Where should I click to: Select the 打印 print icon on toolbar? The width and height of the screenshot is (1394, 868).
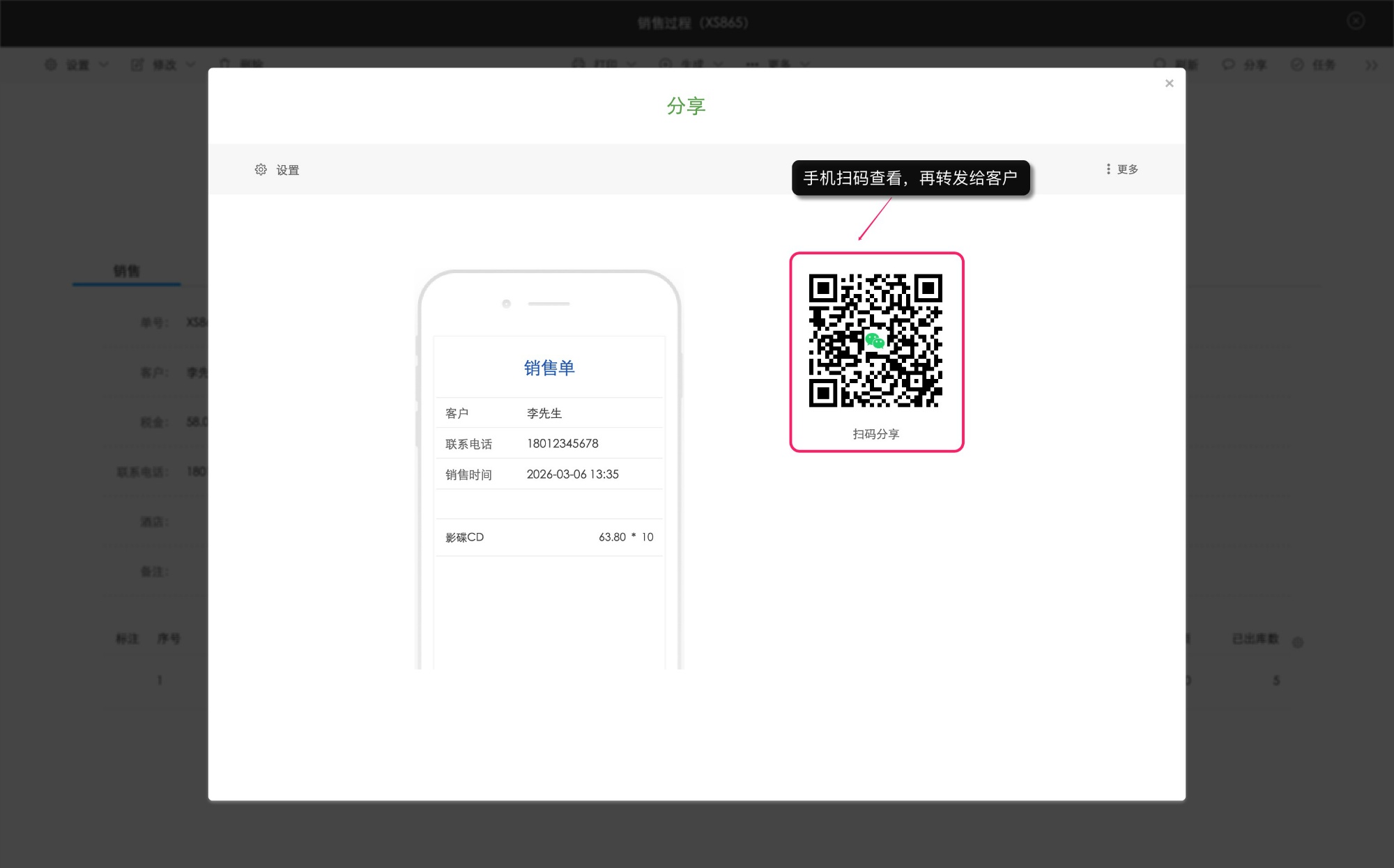pyautogui.click(x=577, y=64)
